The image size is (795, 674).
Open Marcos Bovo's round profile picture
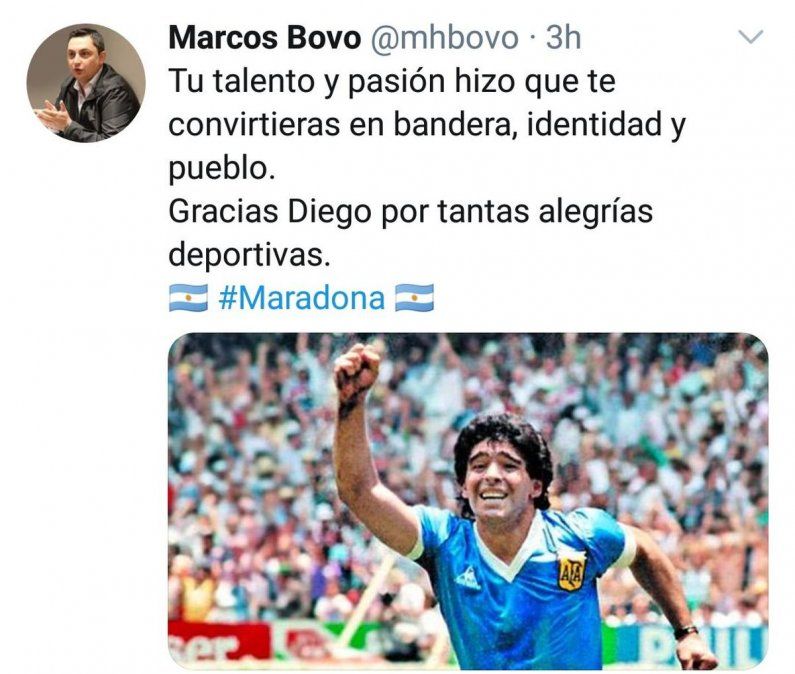click(86, 83)
